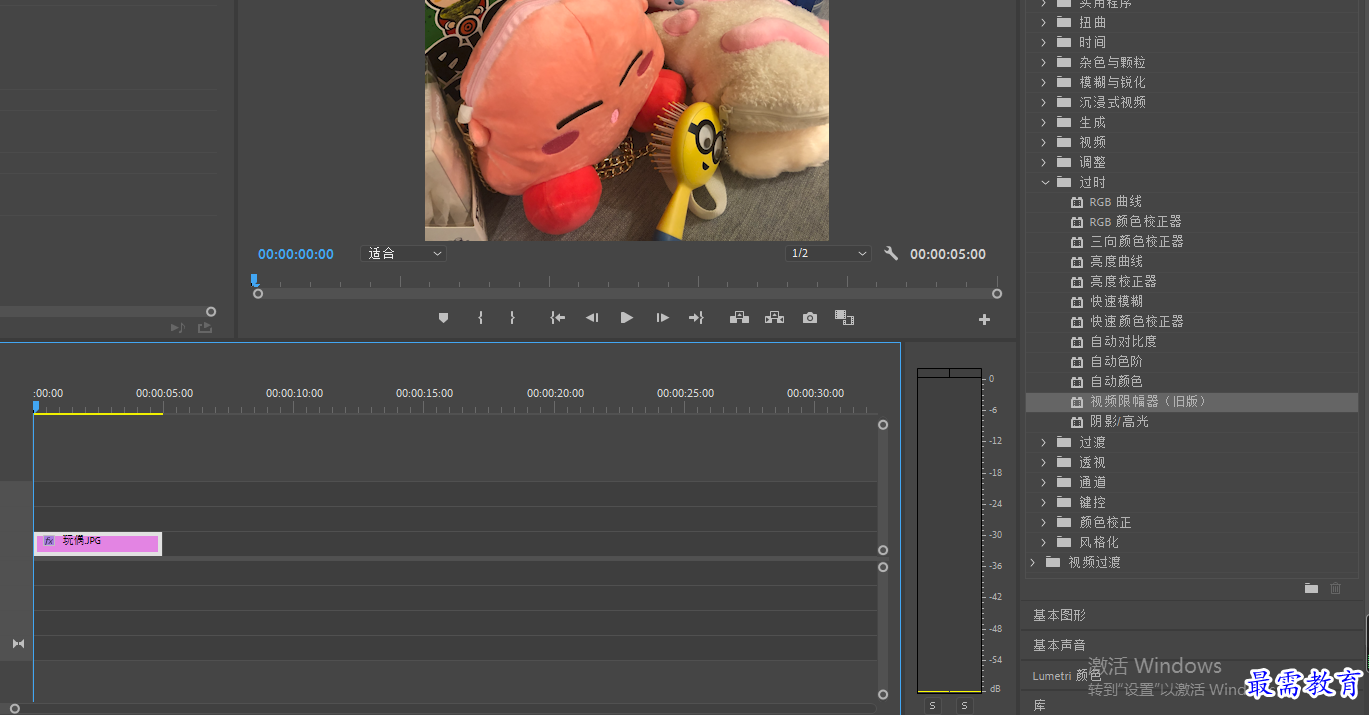The height and width of the screenshot is (715, 1369).
Task: Select the RGB 颜色校正器 effect
Action: coord(1135,222)
